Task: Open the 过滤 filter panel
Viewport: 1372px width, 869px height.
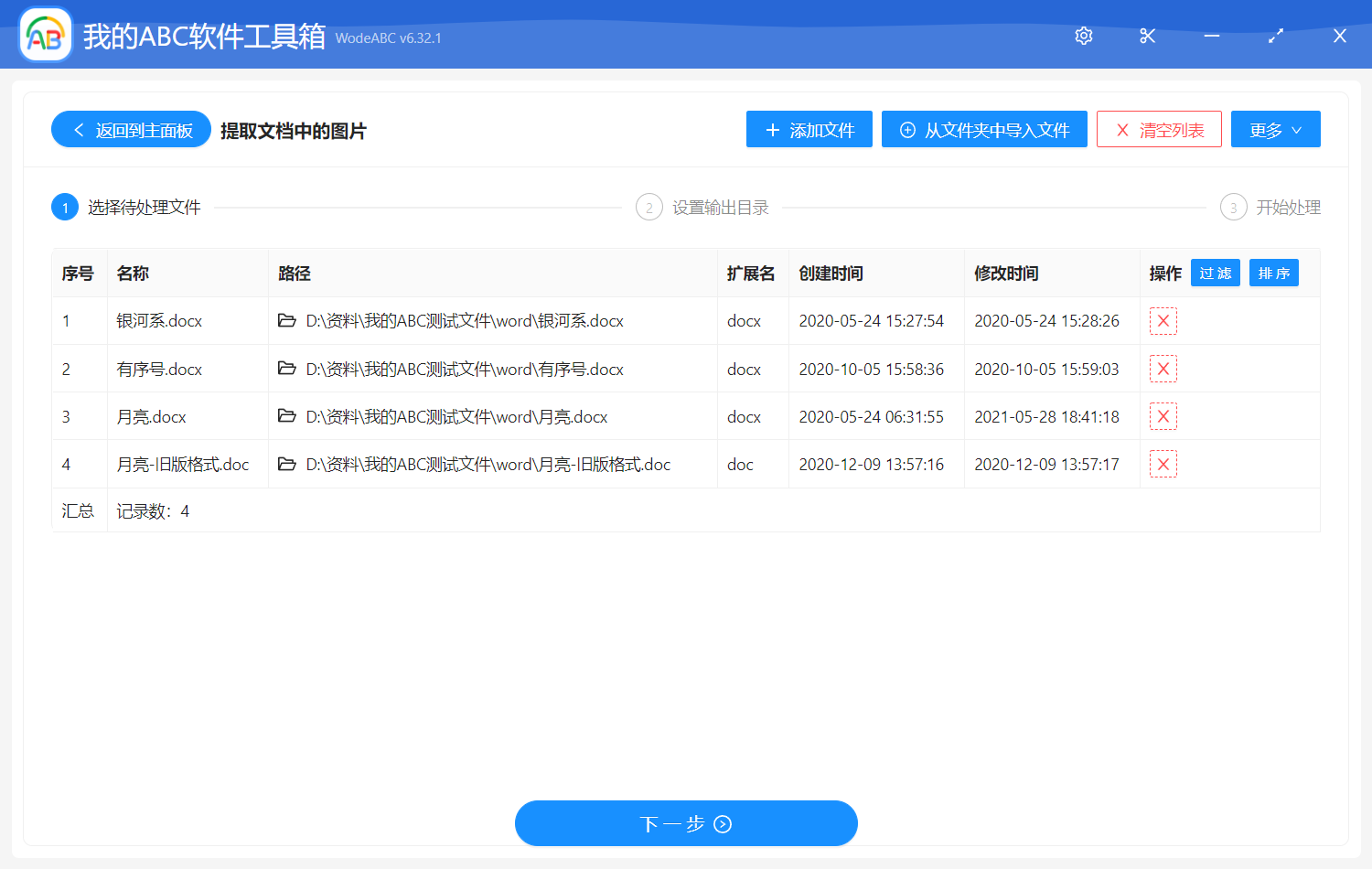Action: pos(1215,273)
